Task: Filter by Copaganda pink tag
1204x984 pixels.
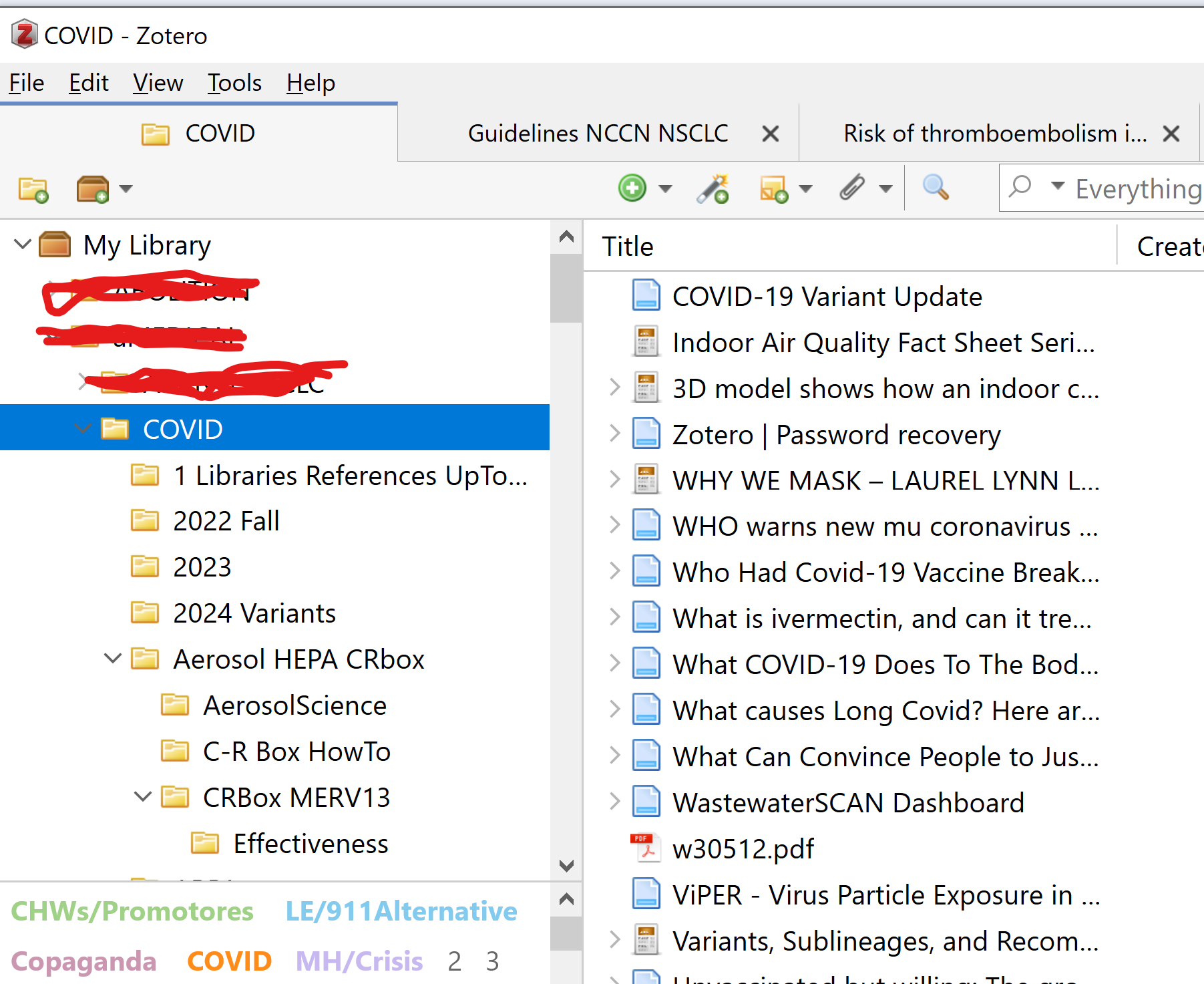Action: pos(83,961)
